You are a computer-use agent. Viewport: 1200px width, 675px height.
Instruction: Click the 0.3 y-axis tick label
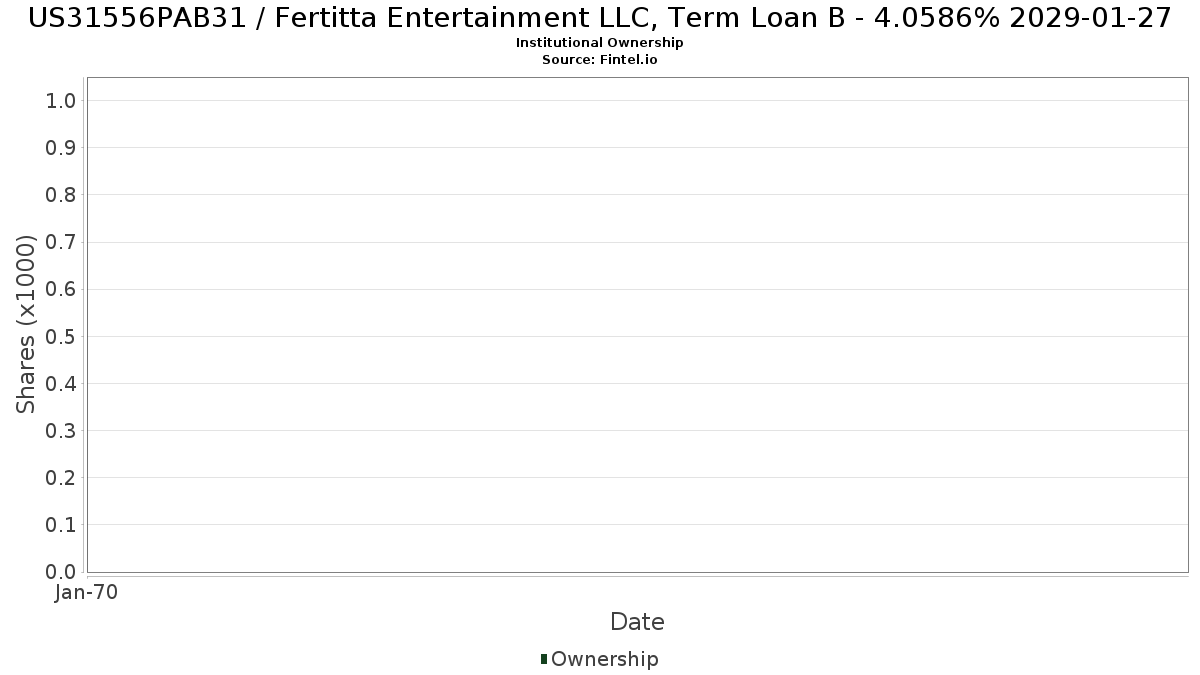(61, 430)
